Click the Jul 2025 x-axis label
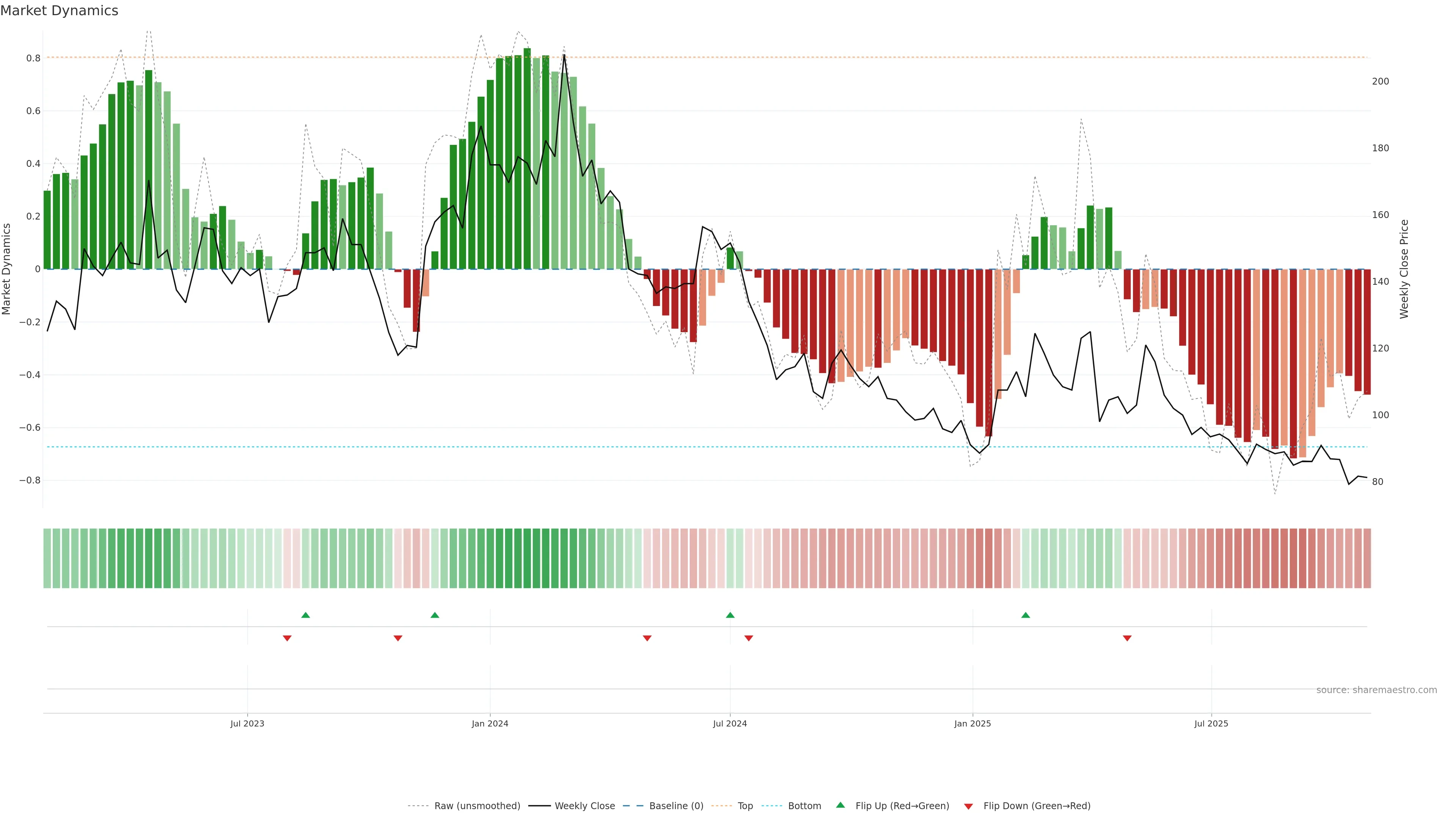Screen dimensions: 1456x819 (x=1211, y=723)
